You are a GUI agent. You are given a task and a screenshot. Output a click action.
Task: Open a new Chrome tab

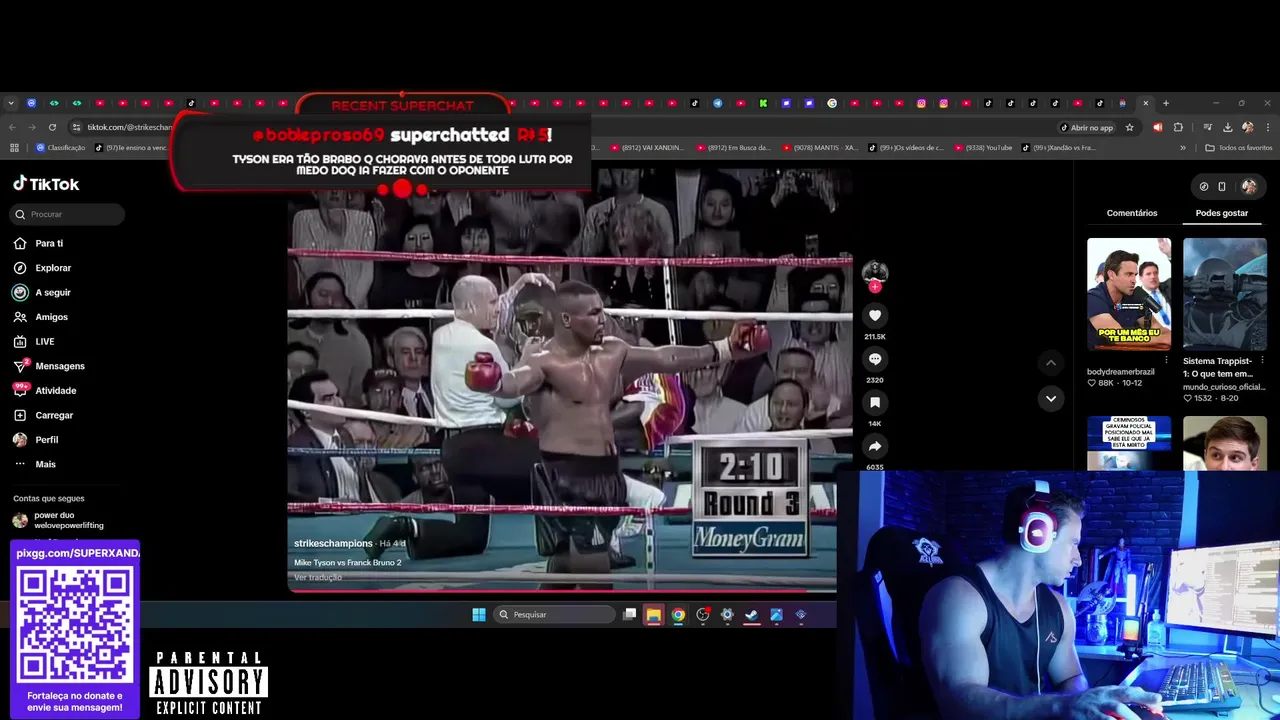tap(1165, 103)
